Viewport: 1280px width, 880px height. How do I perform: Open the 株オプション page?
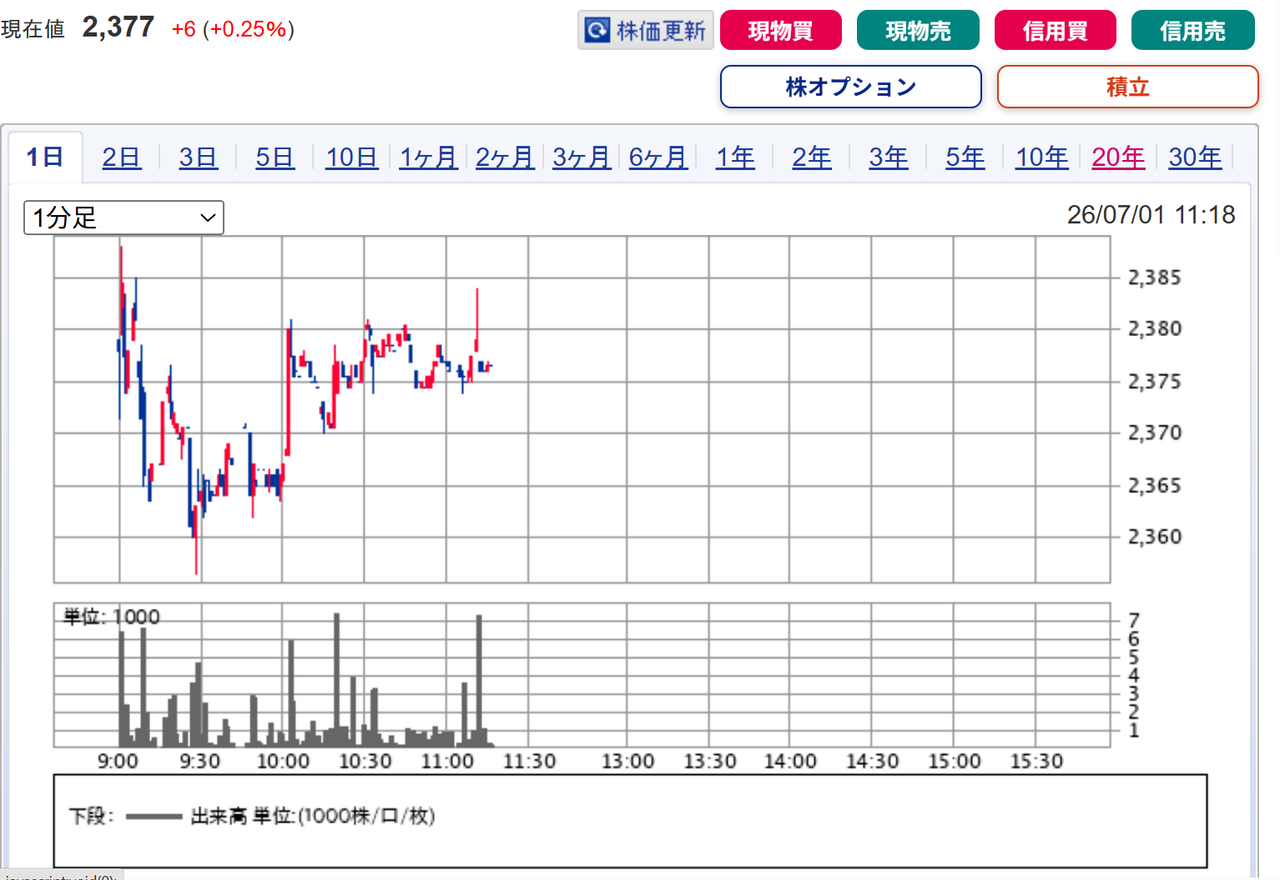point(851,87)
